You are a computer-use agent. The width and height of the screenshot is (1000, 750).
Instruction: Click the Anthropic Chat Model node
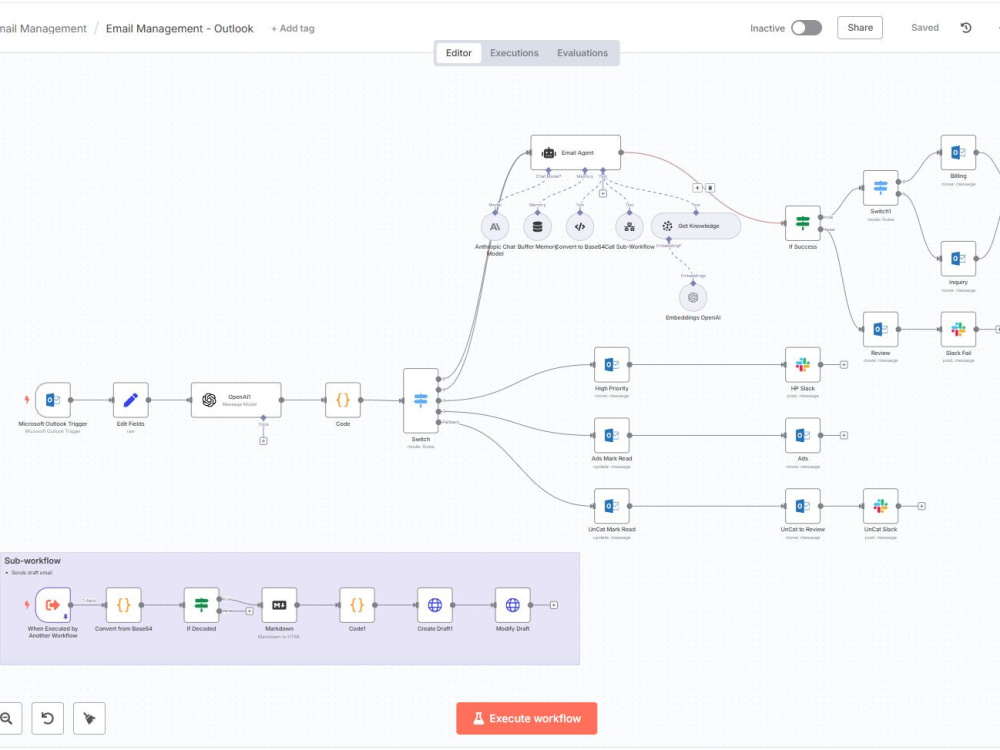tap(495, 226)
